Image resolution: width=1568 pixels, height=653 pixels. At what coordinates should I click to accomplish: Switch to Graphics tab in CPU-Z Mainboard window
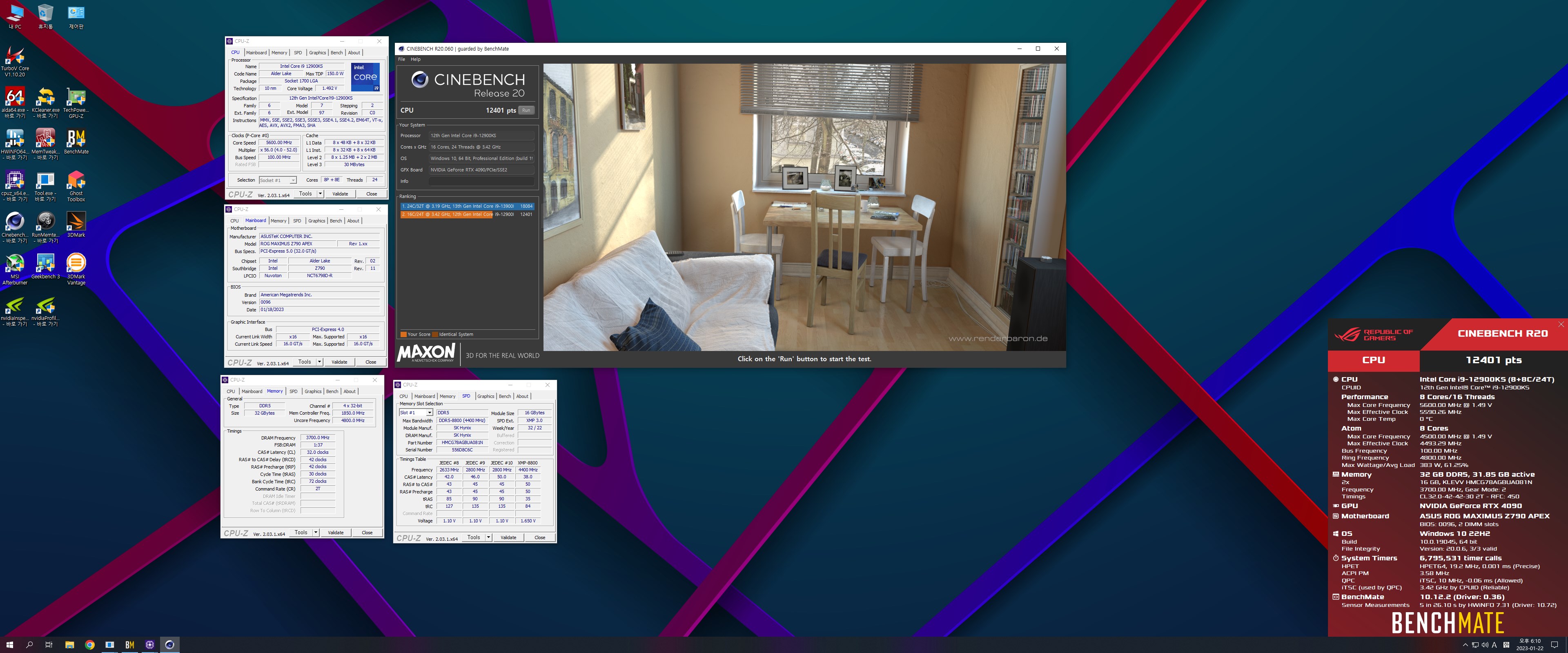coord(316,220)
